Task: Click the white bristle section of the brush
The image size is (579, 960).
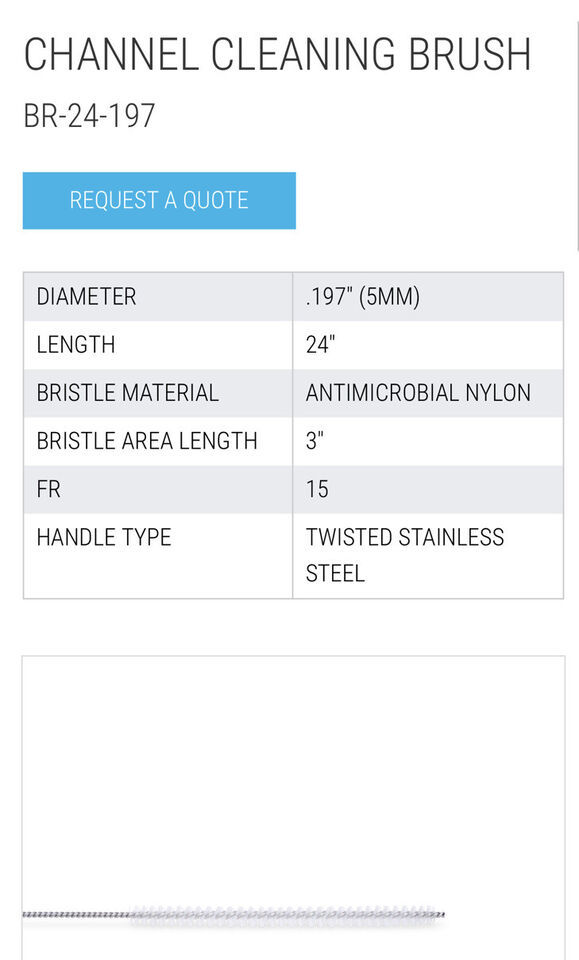Action: (x=285, y=915)
